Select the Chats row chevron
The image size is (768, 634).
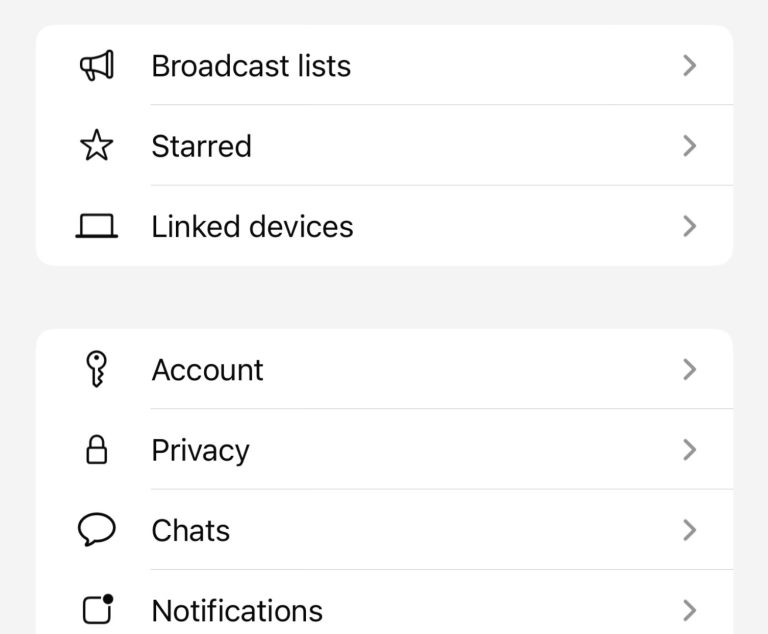click(x=689, y=530)
